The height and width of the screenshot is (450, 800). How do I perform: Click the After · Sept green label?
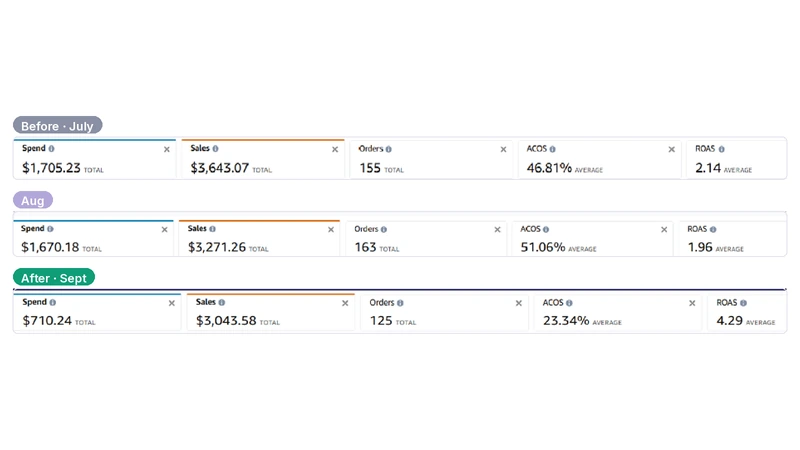[54, 278]
